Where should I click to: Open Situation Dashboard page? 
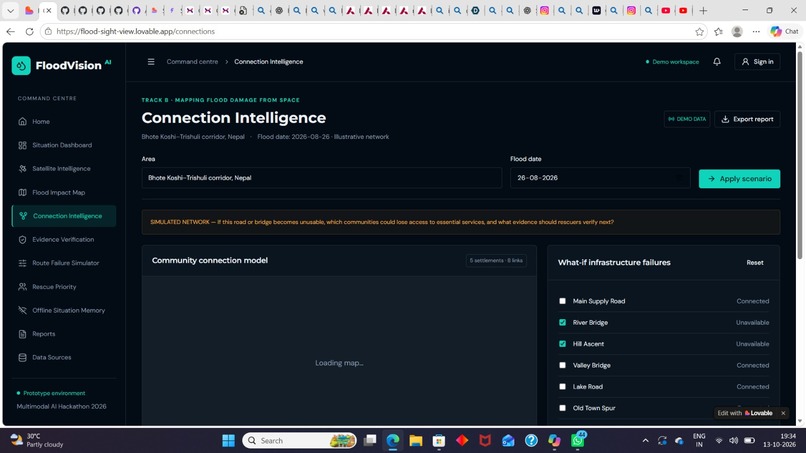point(64,145)
